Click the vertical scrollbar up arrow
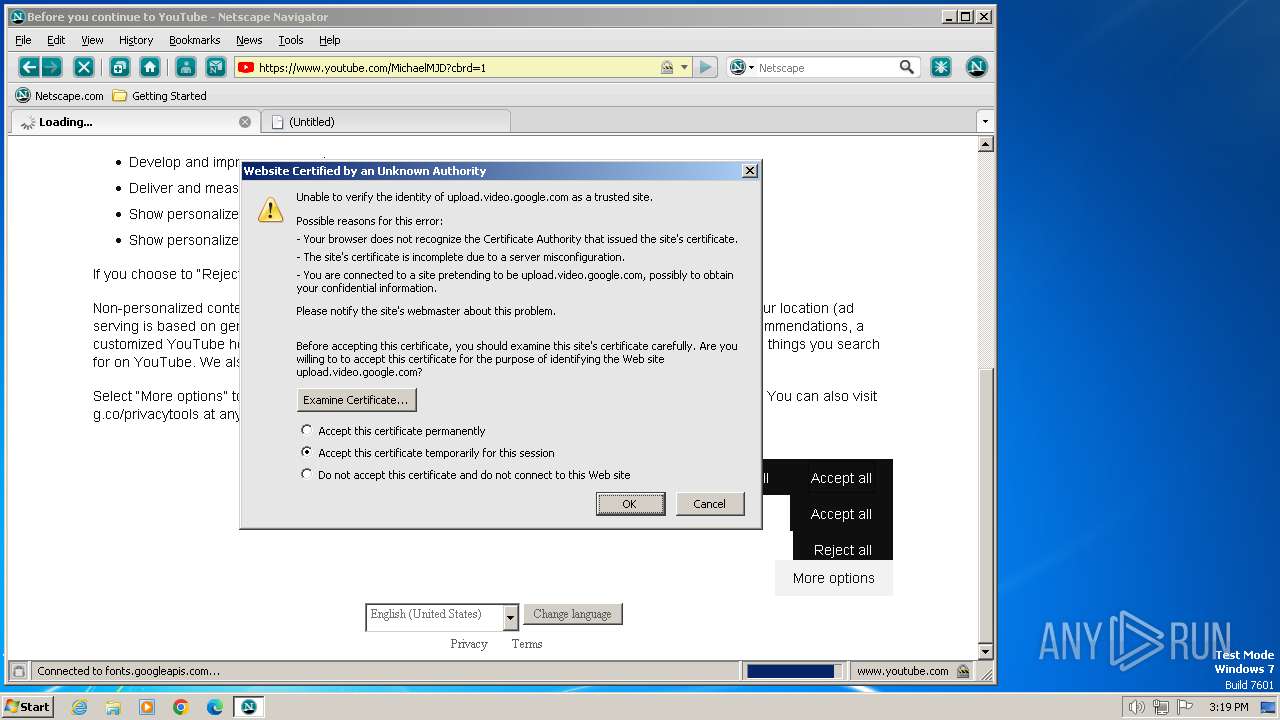This screenshot has width=1280, height=720. [986, 144]
